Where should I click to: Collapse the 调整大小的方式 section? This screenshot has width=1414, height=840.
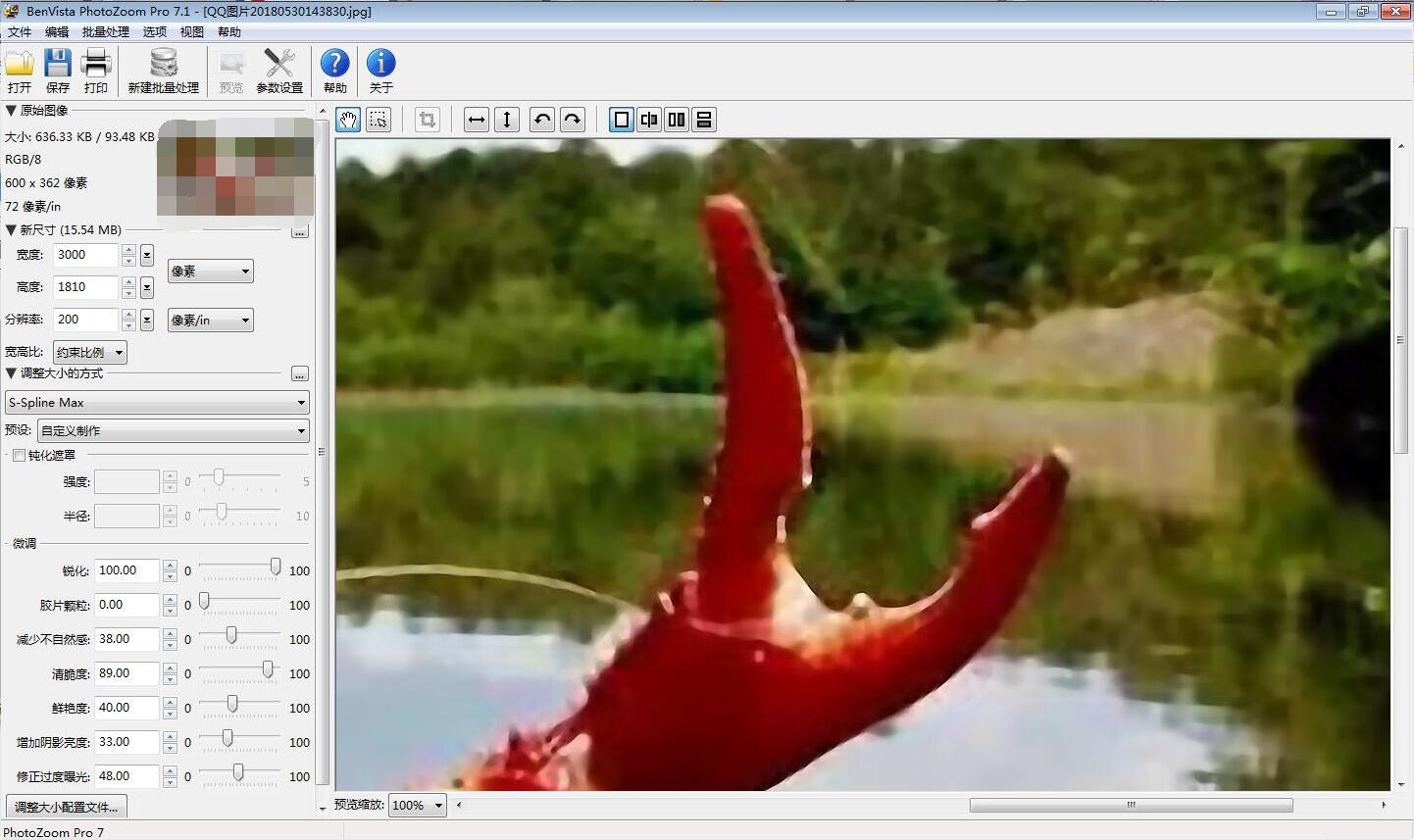[x=11, y=373]
